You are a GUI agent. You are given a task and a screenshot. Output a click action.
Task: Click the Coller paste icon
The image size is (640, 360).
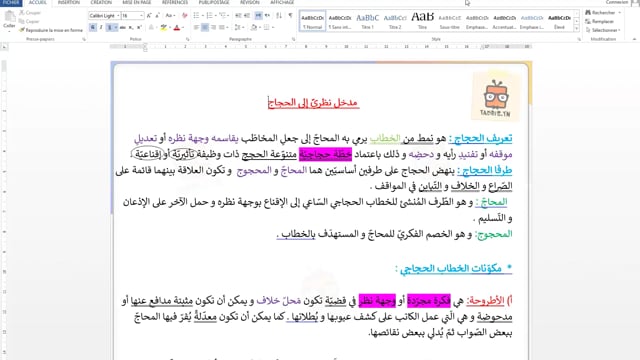coord(9,17)
